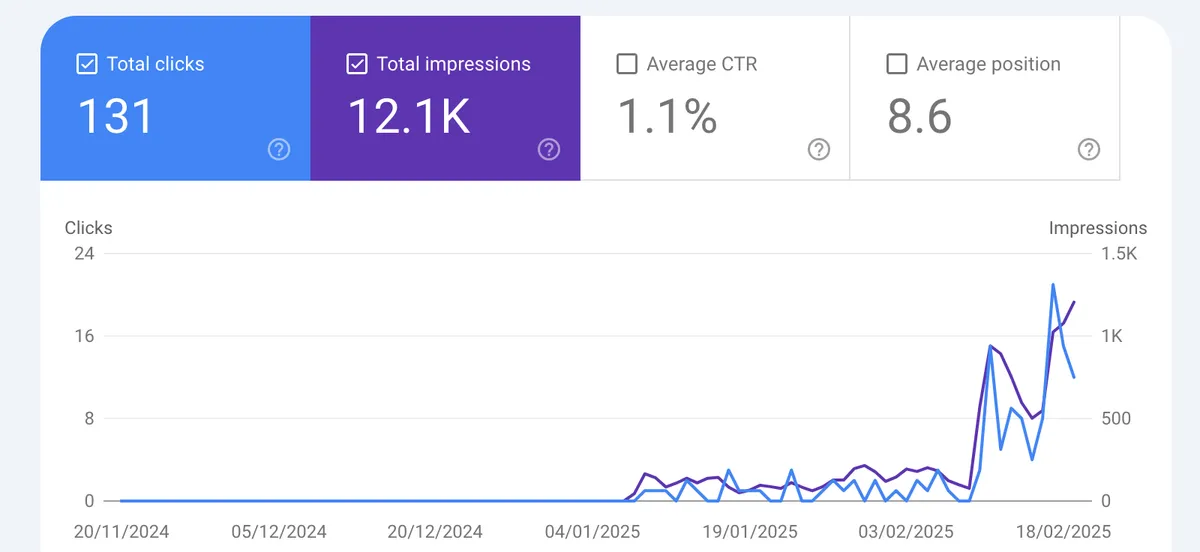The height and width of the screenshot is (552, 1200).
Task: Click the purple impressions line's final endpoint
Action: pos(1074,302)
